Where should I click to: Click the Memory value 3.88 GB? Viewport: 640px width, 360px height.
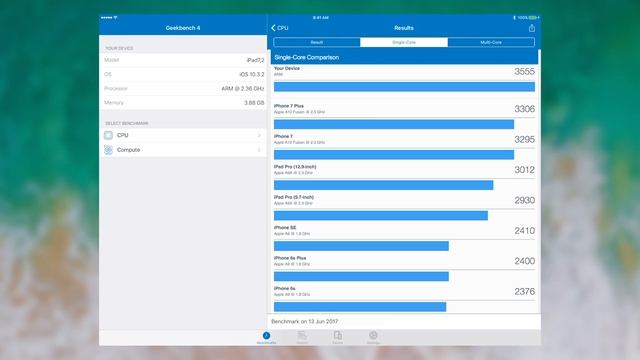tap(254, 102)
